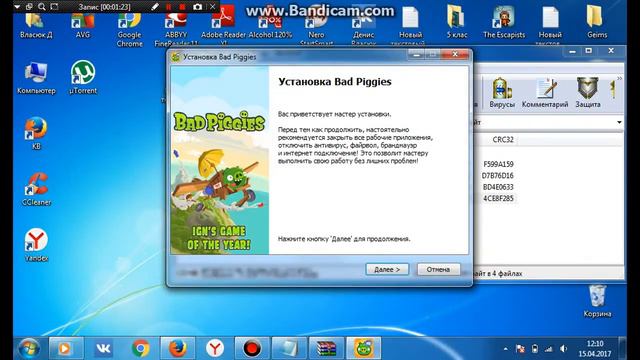Open the notepad taskbar icon
This screenshot has width=640, height=360.
[x=289, y=348]
